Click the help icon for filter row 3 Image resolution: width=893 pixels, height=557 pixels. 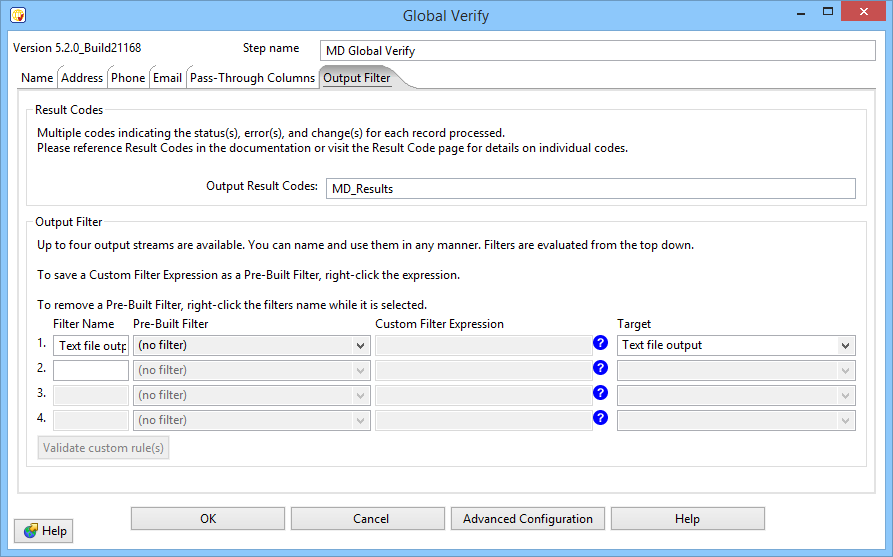[600, 393]
